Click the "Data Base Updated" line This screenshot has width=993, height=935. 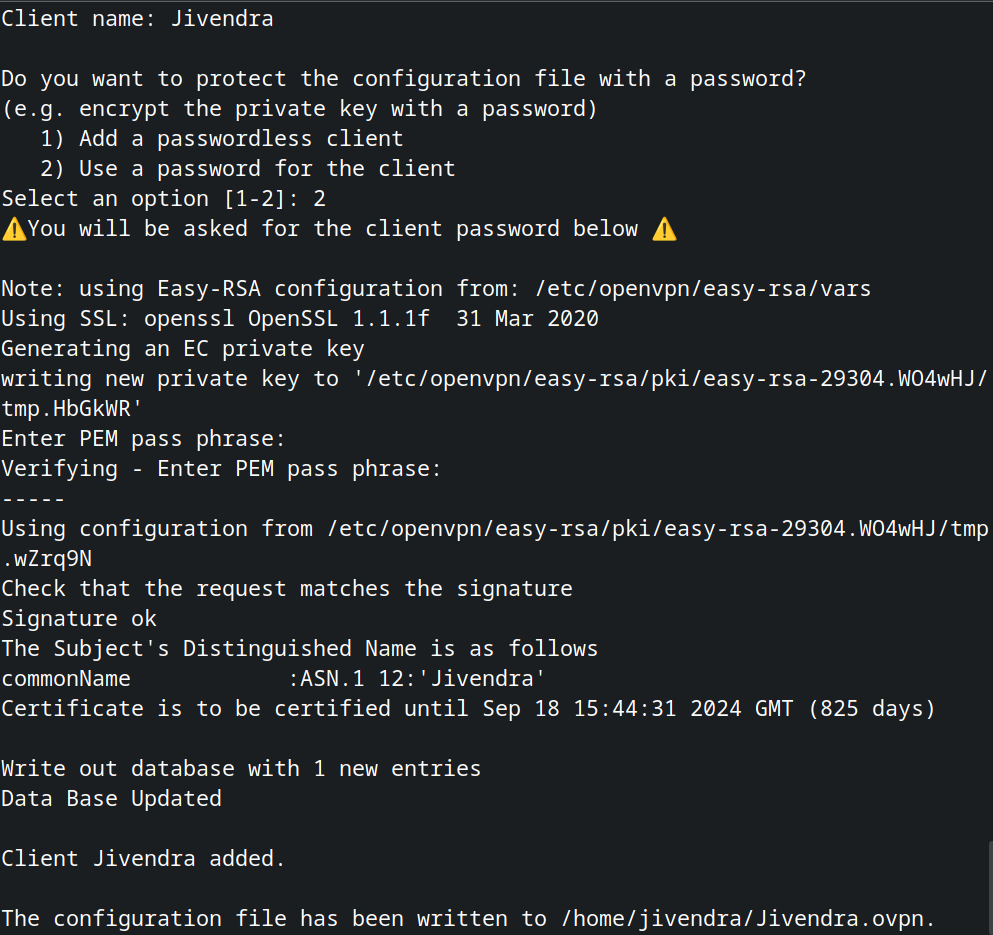(x=111, y=799)
